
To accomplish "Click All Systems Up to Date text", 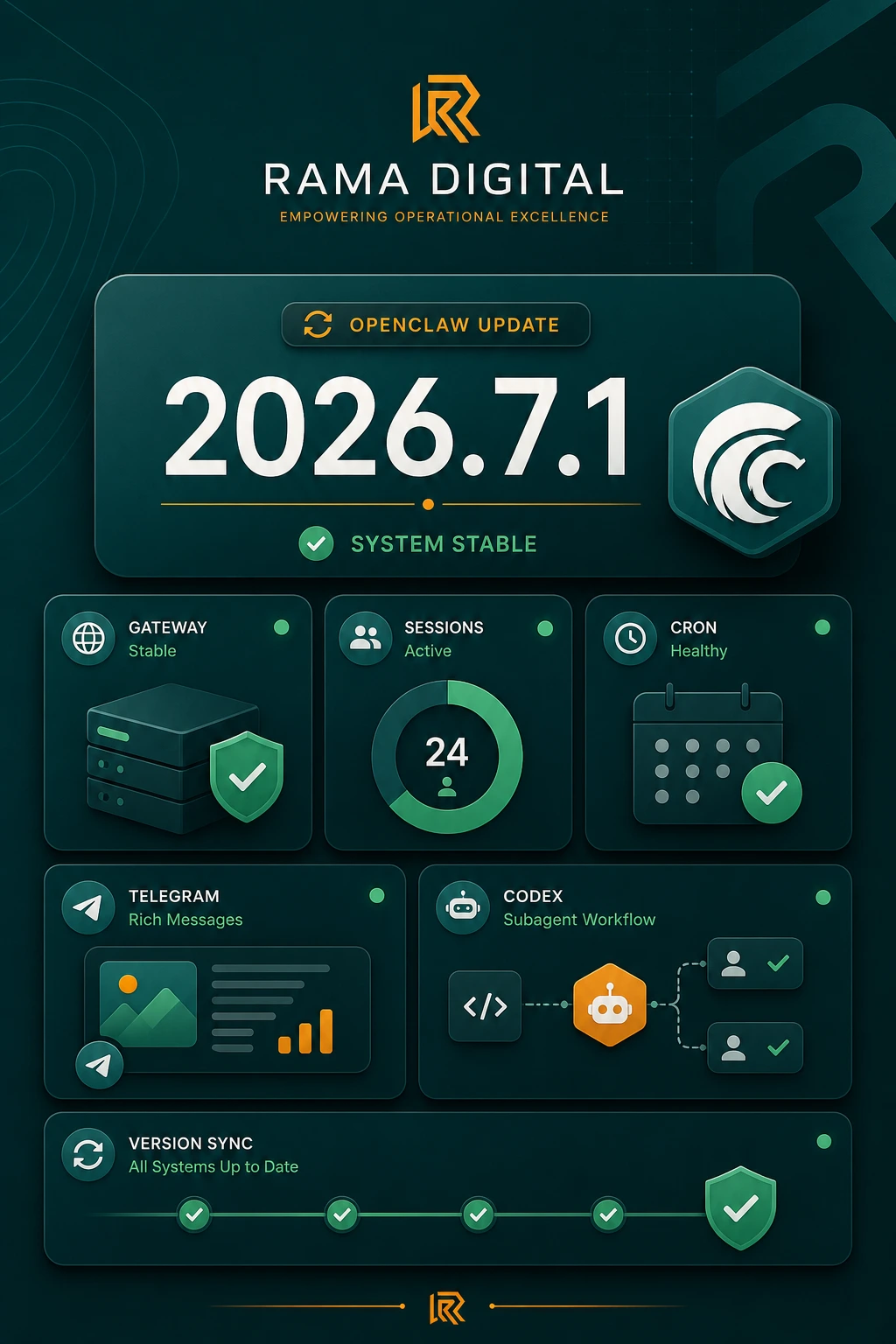I will click(213, 1167).
